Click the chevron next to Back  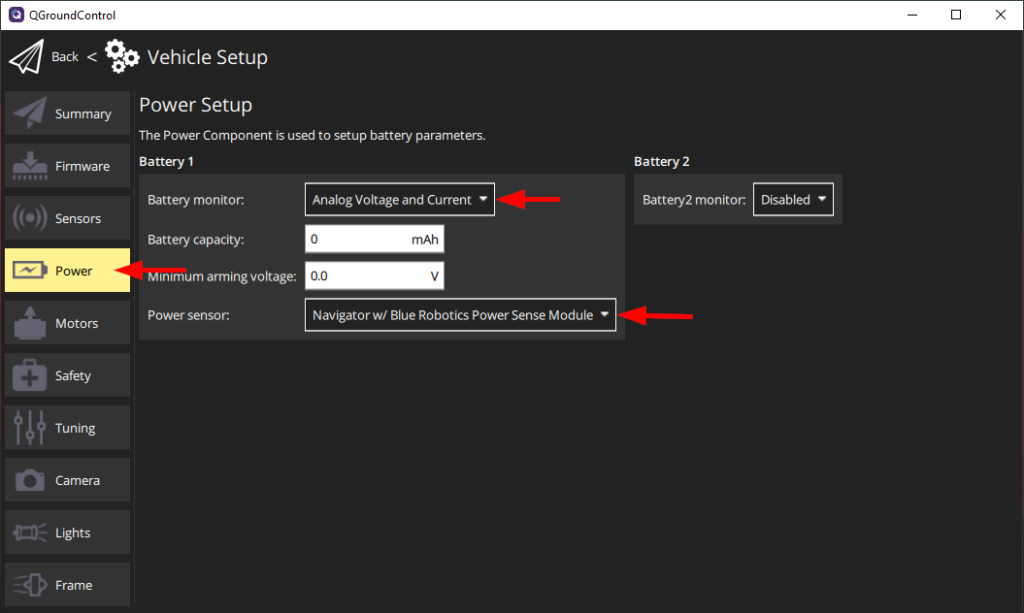[92, 56]
